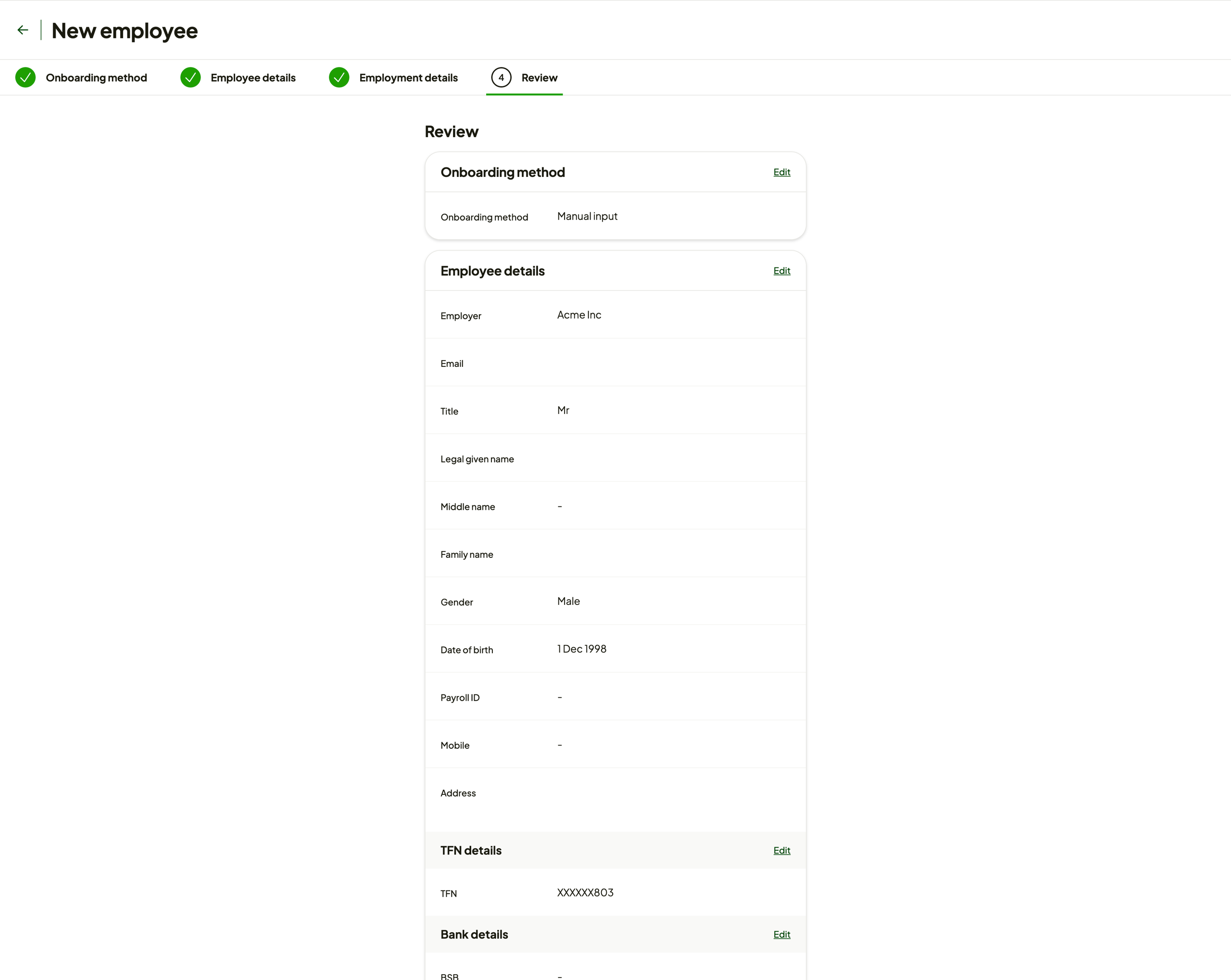The image size is (1231, 980).
Task: Click the Date of birth value
Action: 582,649
